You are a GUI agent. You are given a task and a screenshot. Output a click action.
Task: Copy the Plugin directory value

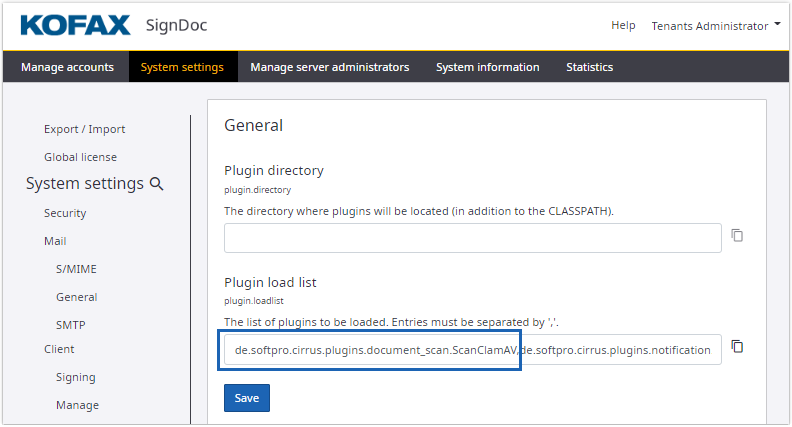tap(737, 236)
